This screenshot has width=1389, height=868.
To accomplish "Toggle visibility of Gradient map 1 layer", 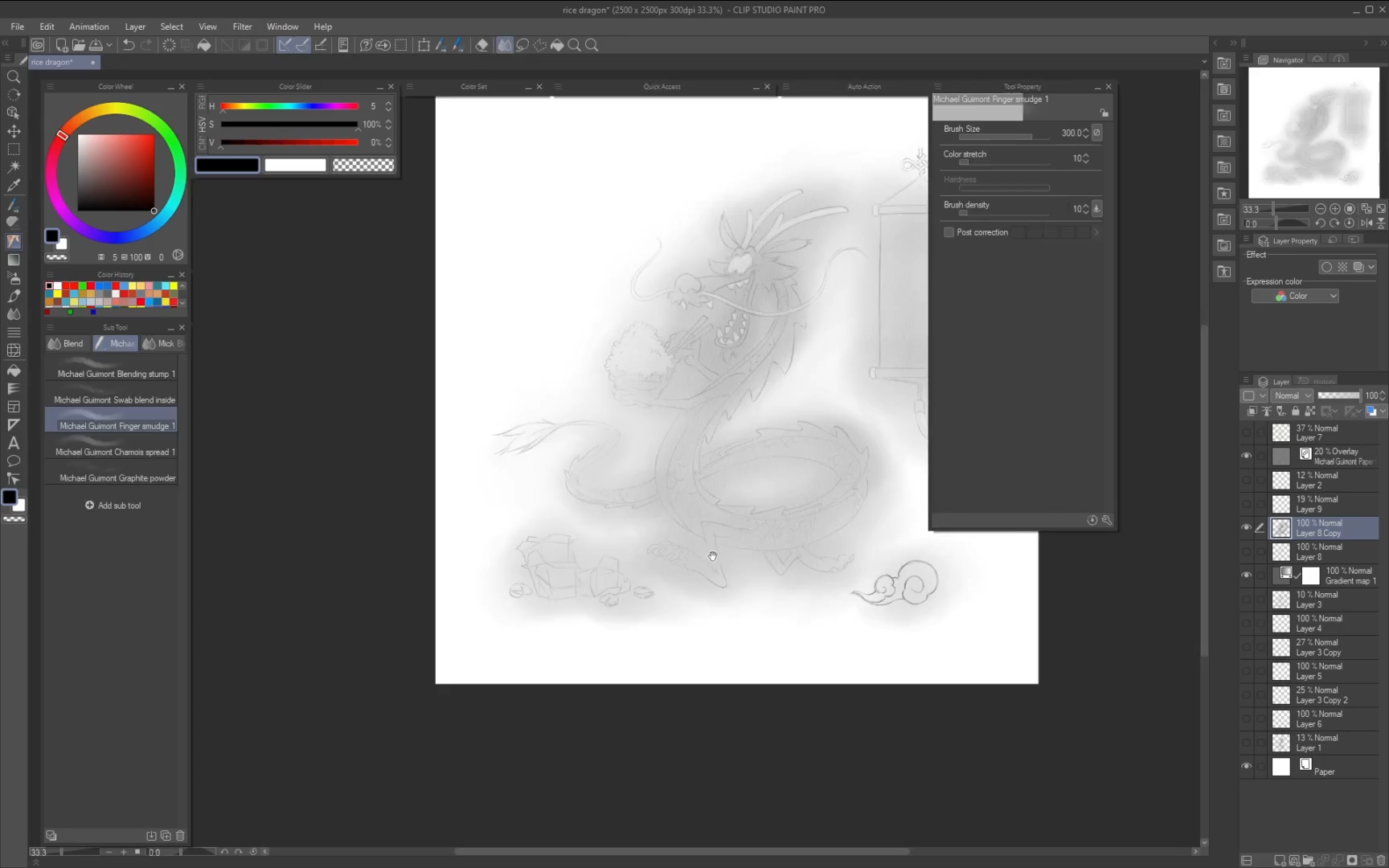I will [x=1246, y=575].
